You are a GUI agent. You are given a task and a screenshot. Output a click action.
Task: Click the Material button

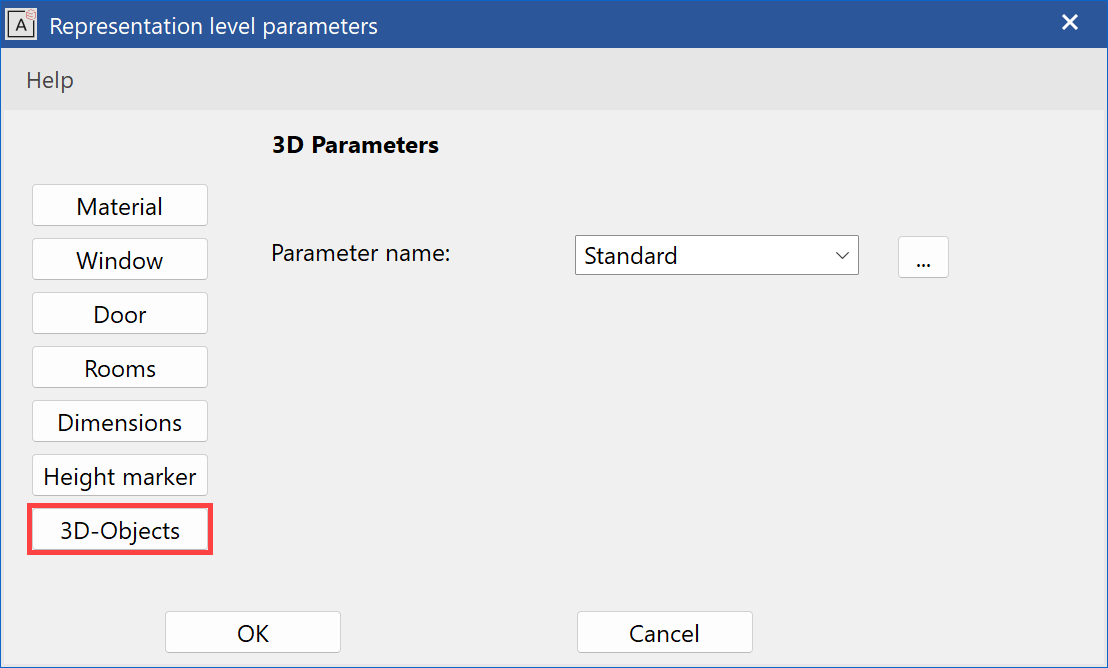click(x=119, y=206)
